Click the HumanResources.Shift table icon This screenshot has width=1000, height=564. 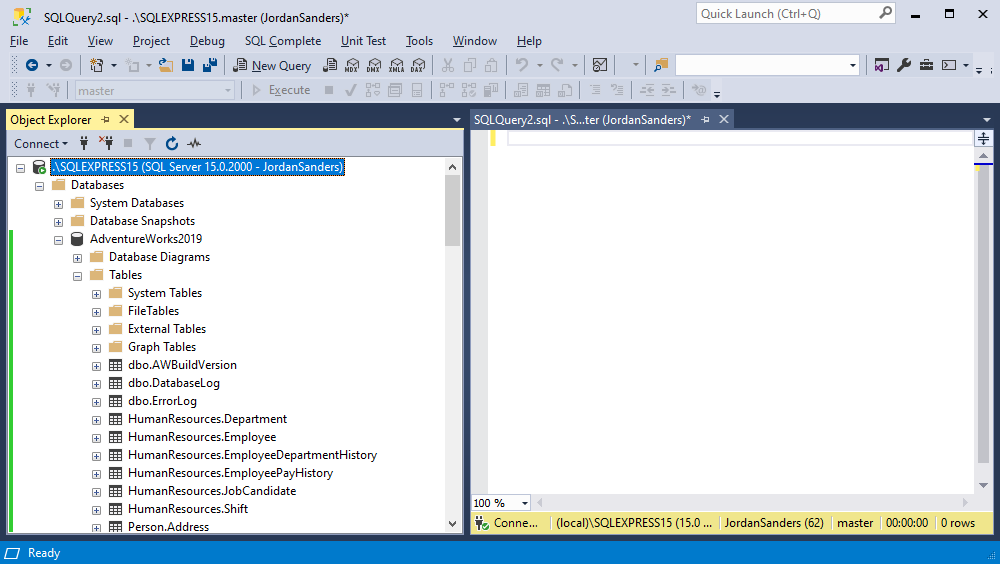pyautogui.click(x=115, y=509)
